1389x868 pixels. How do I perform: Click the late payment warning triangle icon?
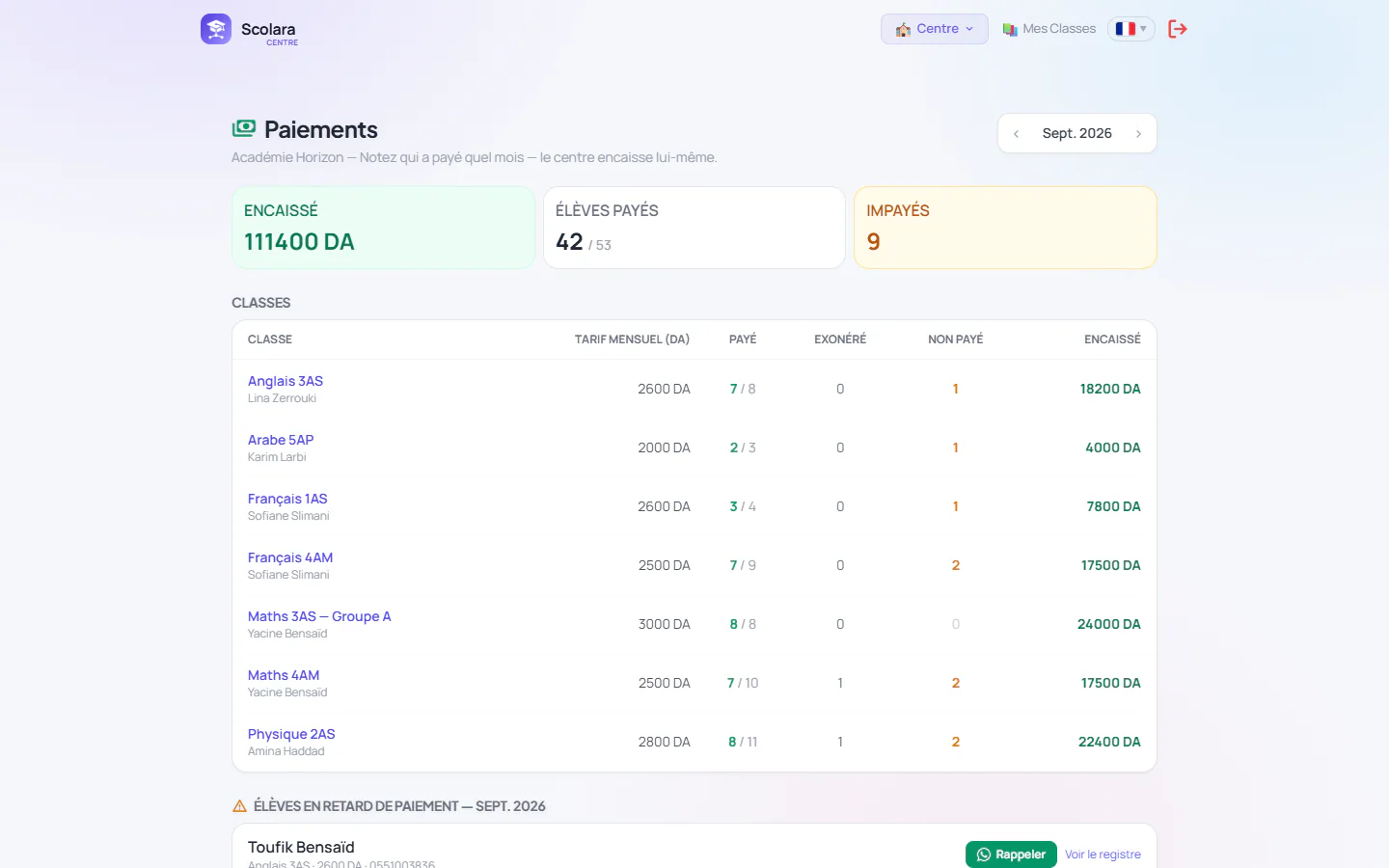pos(240,806)
